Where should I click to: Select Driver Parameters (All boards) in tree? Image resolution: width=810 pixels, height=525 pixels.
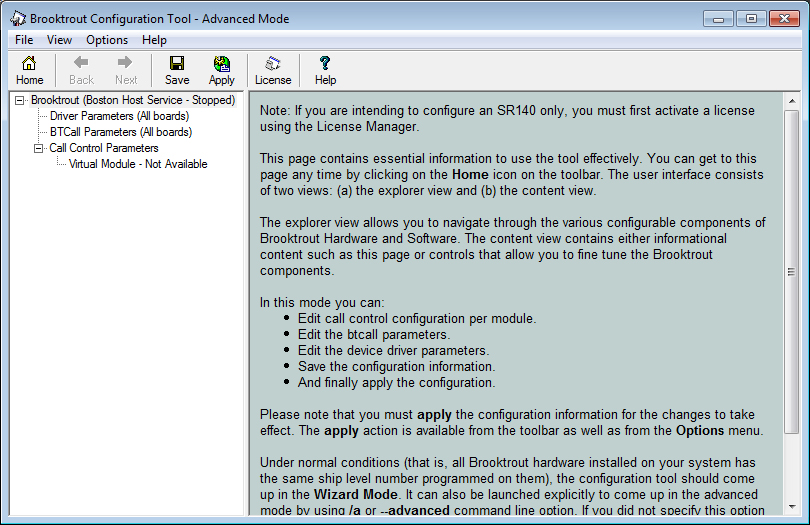(x=119, y=116)
